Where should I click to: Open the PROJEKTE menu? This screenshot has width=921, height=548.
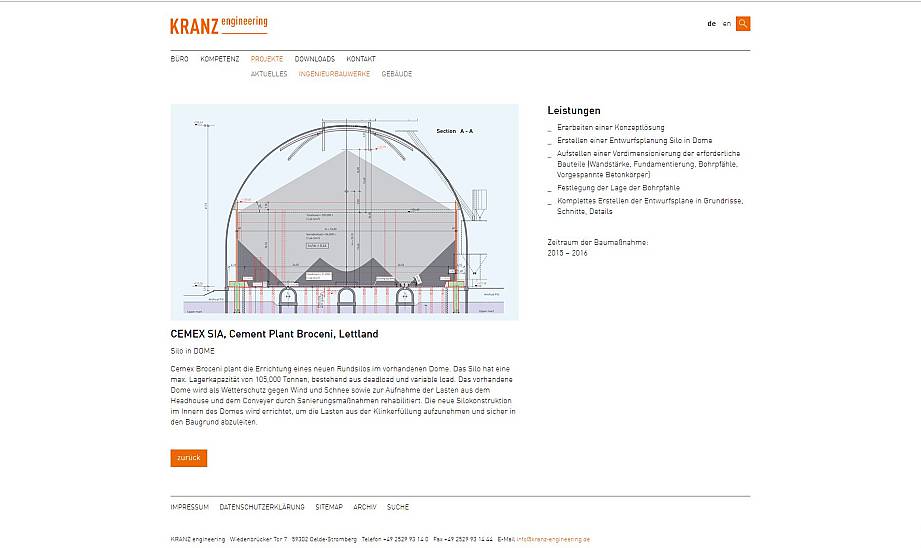(267, 59)
